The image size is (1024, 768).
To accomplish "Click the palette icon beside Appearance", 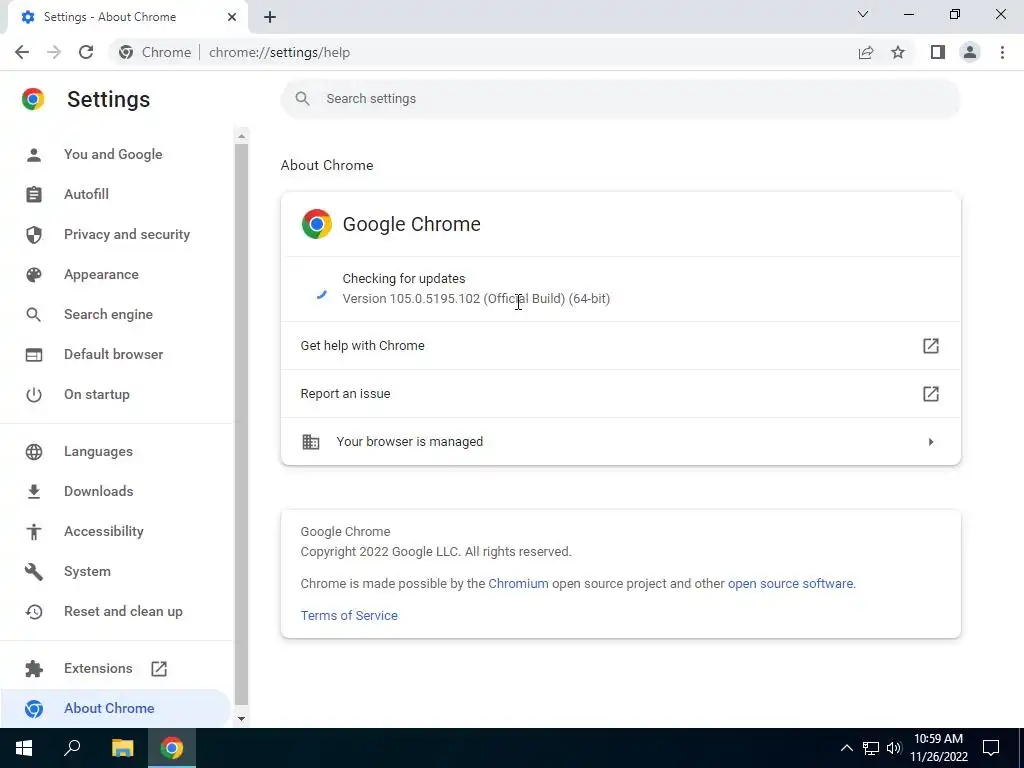I will point(34,274).
